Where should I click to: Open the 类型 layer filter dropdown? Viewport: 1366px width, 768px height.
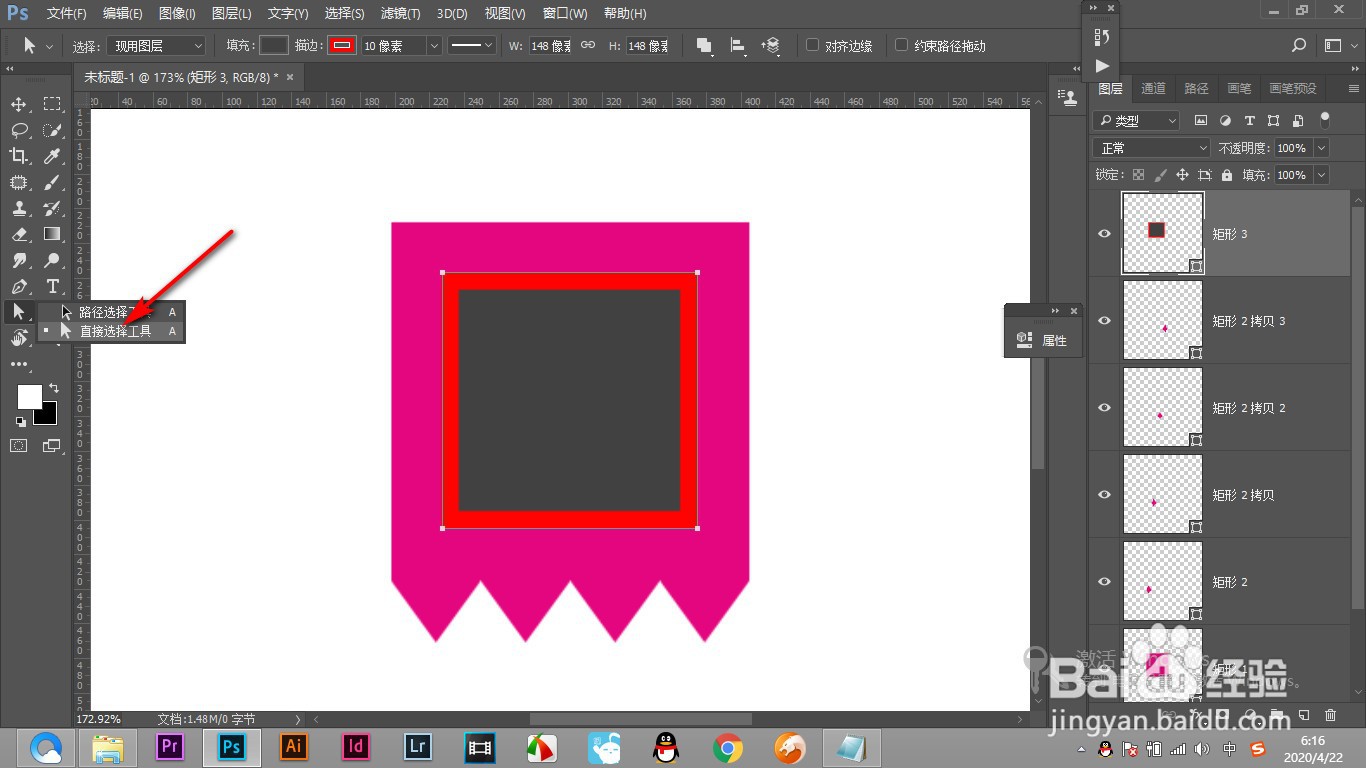(x=1138, y=120)
